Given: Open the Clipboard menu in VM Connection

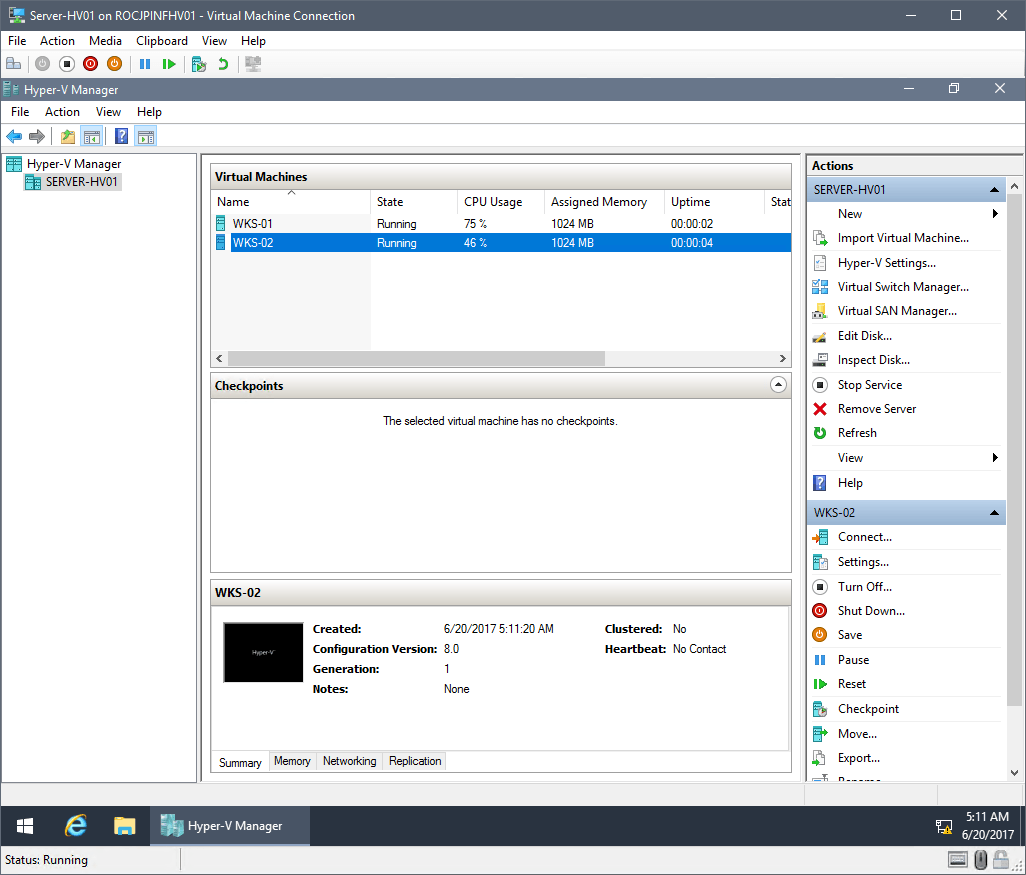Looking at the screenshot, I should pos(162,41).
